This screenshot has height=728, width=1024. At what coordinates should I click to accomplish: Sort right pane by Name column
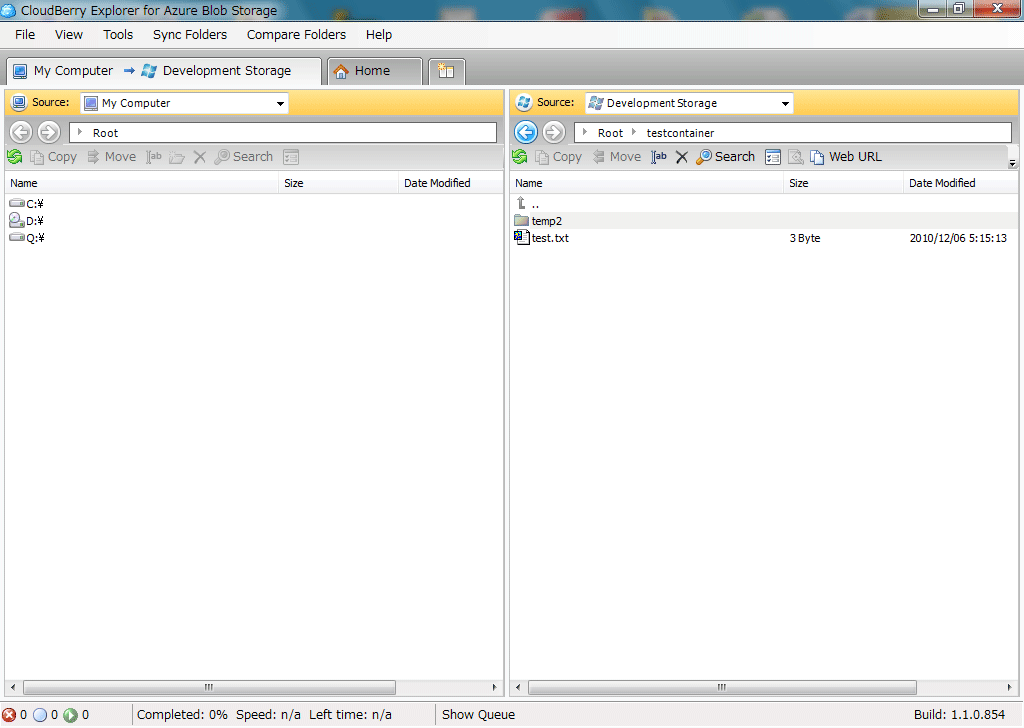point(647,183)
